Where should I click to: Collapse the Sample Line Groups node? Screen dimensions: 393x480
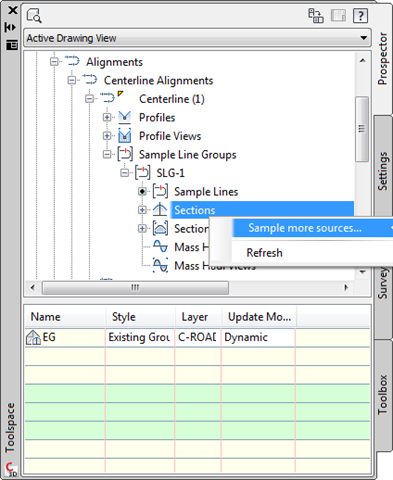pos(107,154)
